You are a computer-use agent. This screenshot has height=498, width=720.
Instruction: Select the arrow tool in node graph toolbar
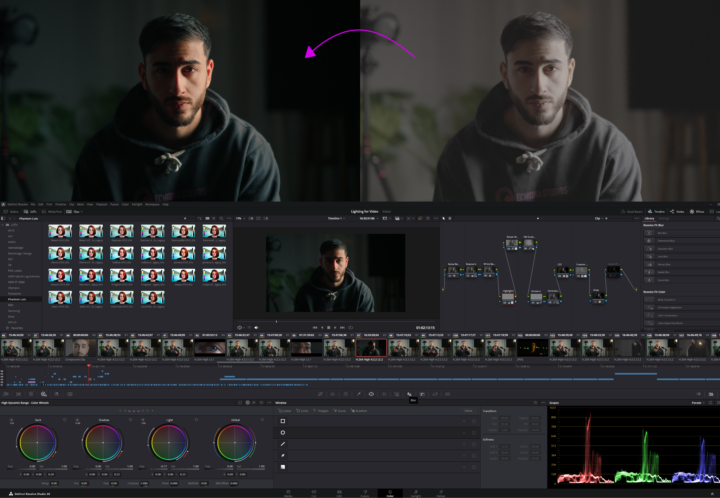tap(444, 218)
